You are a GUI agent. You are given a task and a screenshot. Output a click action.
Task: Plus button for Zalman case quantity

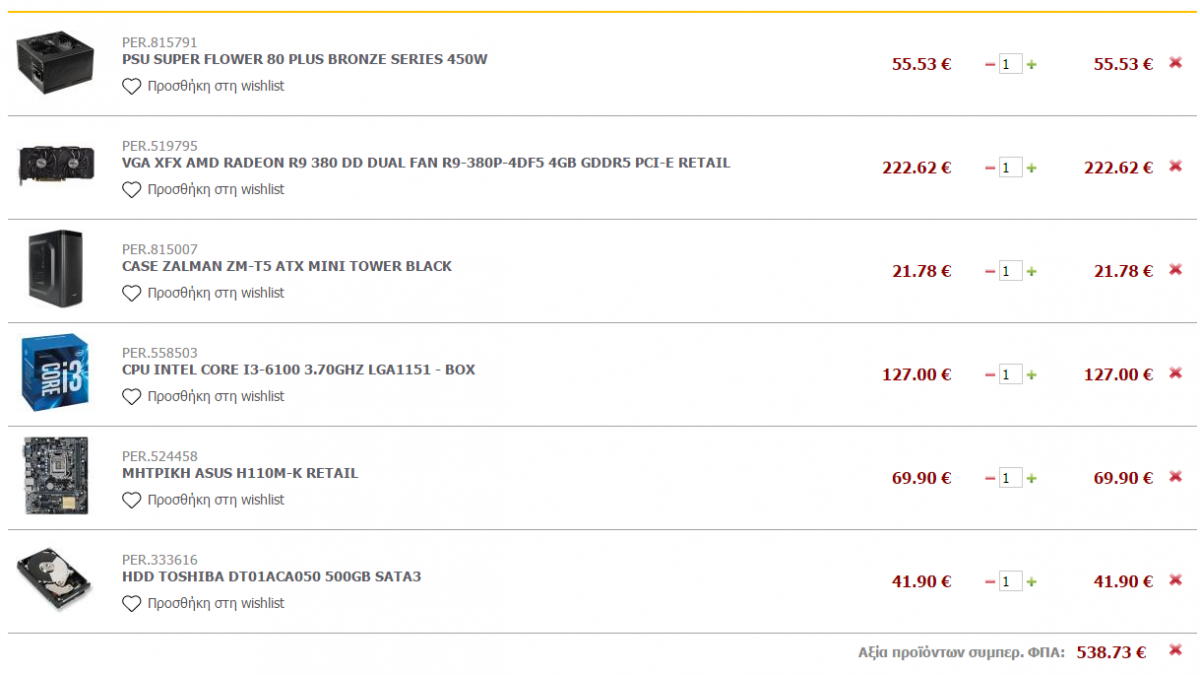pos(1032,271)
